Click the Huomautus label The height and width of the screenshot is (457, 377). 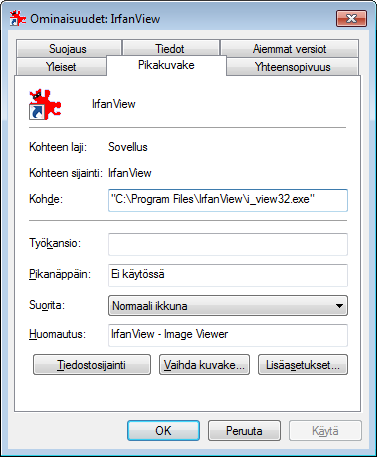pos(57,334)
